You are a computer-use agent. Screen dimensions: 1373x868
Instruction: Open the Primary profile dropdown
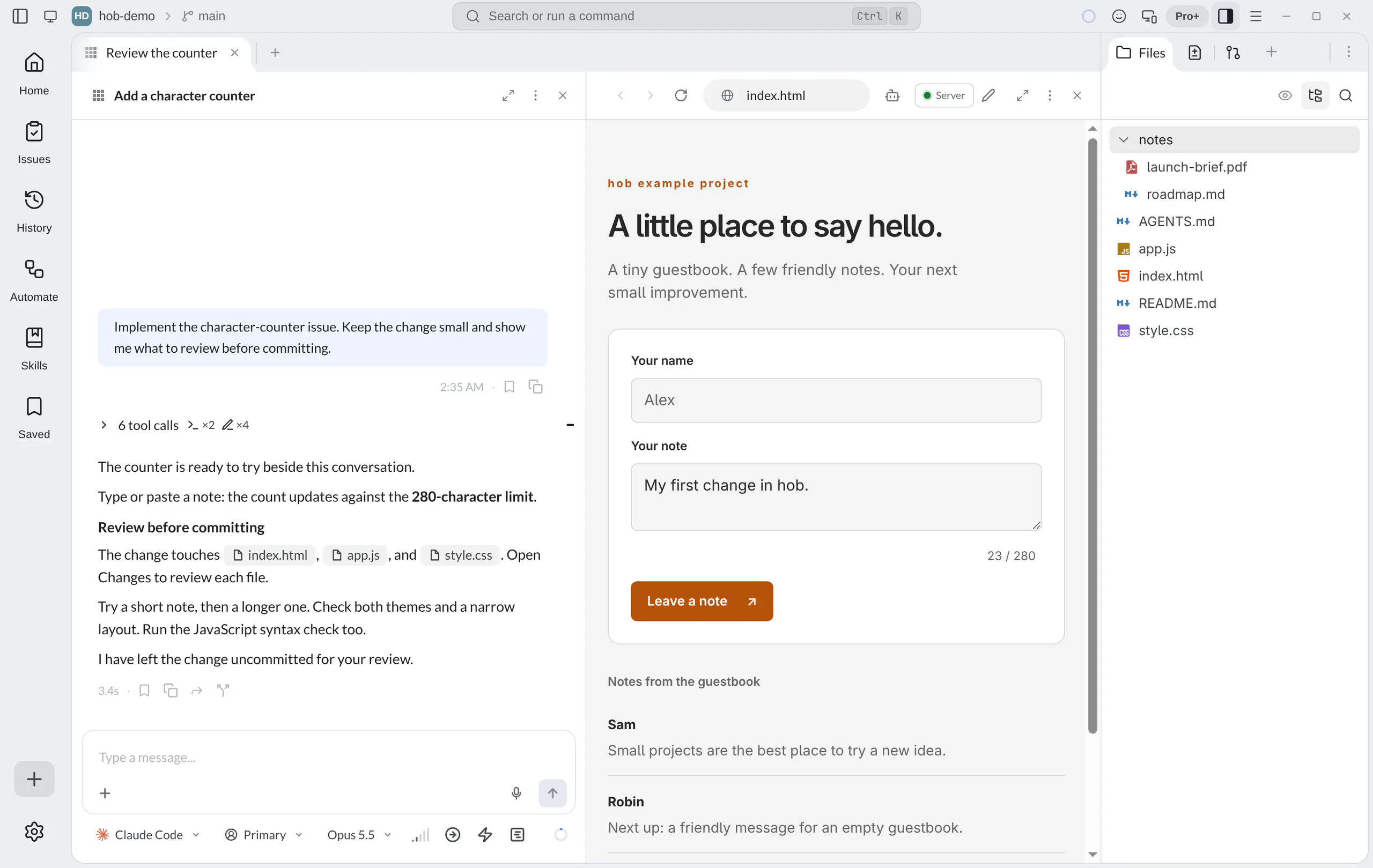click(263, 834)
